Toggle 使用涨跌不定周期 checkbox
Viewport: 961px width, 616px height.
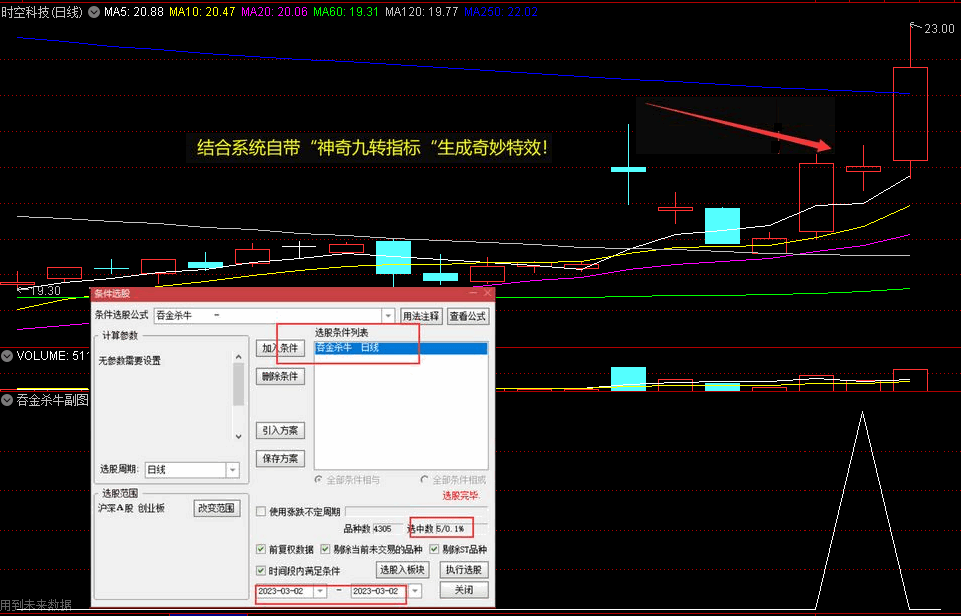click(261, 511)
